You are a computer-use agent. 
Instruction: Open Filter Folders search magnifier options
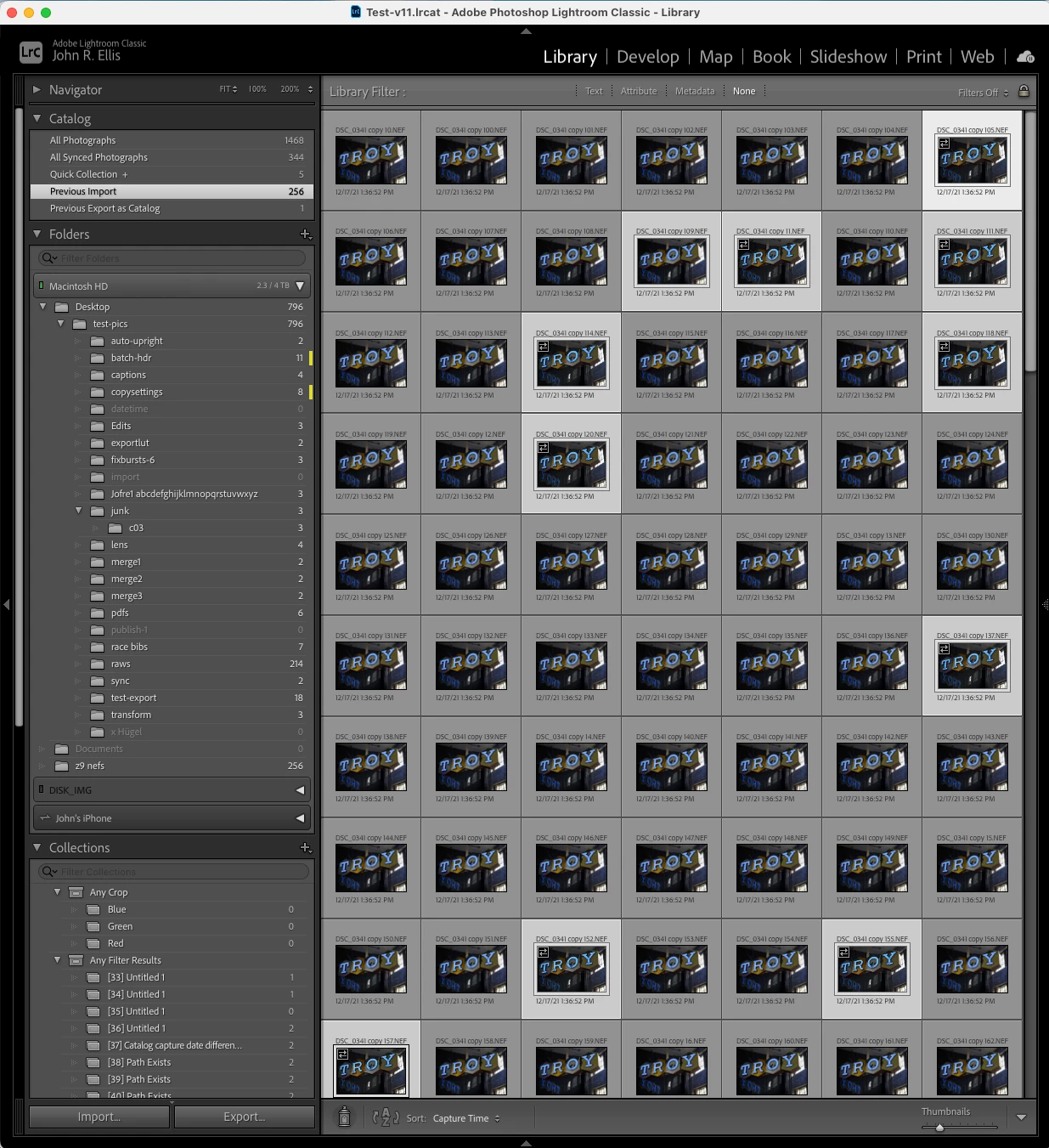point(49,258)
